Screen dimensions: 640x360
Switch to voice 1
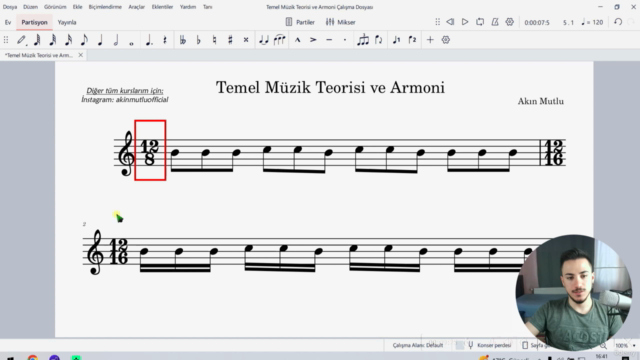point(396,40)
